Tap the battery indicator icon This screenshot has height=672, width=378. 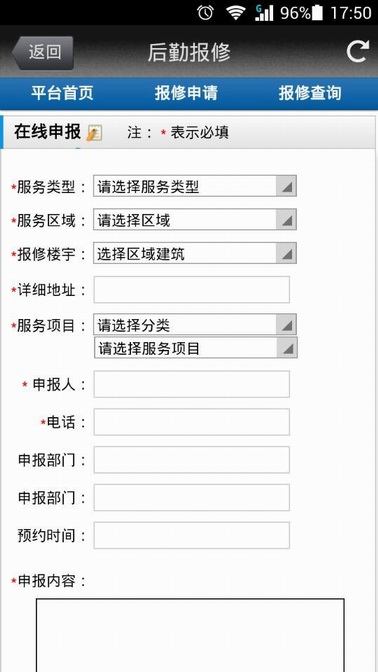point(317,13)
